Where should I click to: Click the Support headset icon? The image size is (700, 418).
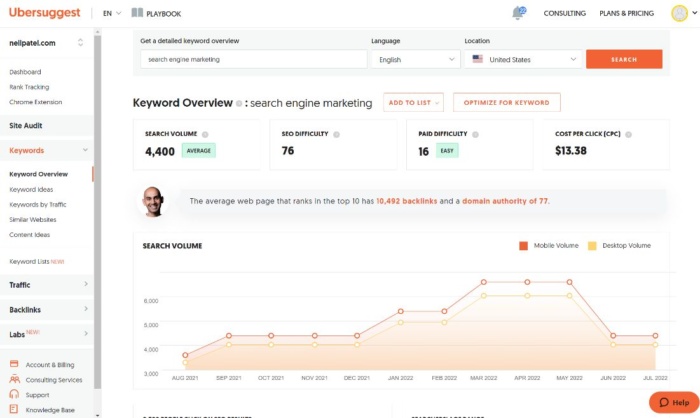(14, 394)
